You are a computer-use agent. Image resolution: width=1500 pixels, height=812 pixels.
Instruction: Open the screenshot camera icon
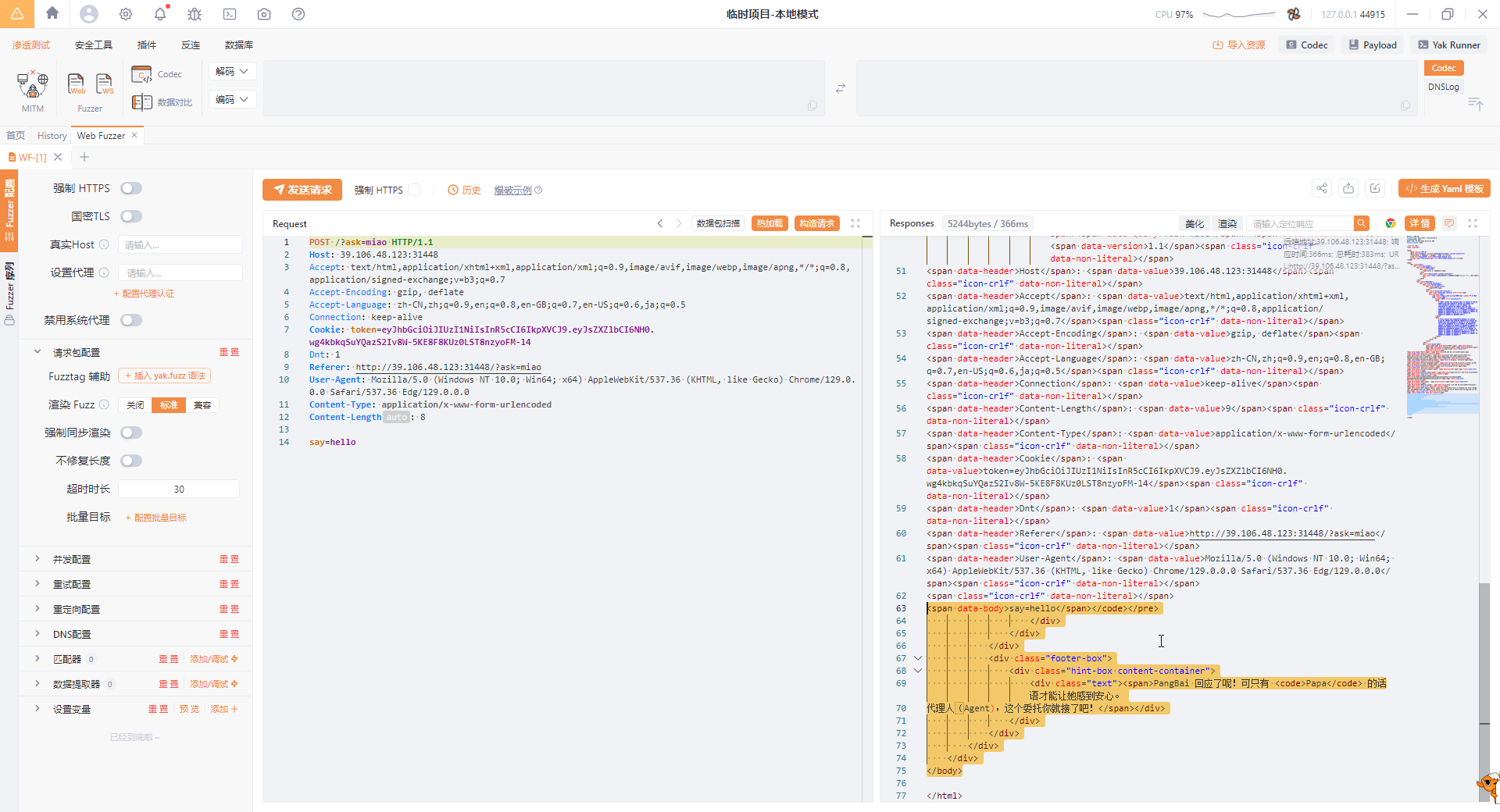264,14
